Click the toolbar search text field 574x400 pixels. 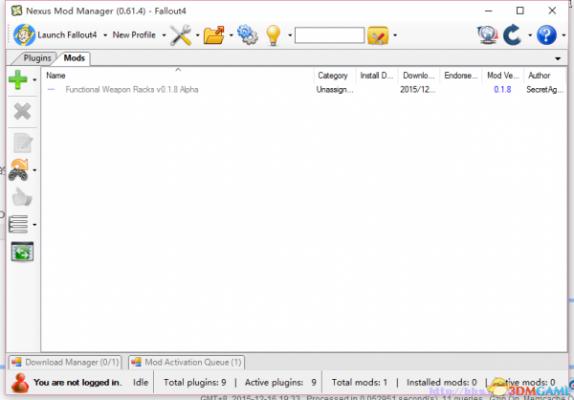[x=329, y=35]
